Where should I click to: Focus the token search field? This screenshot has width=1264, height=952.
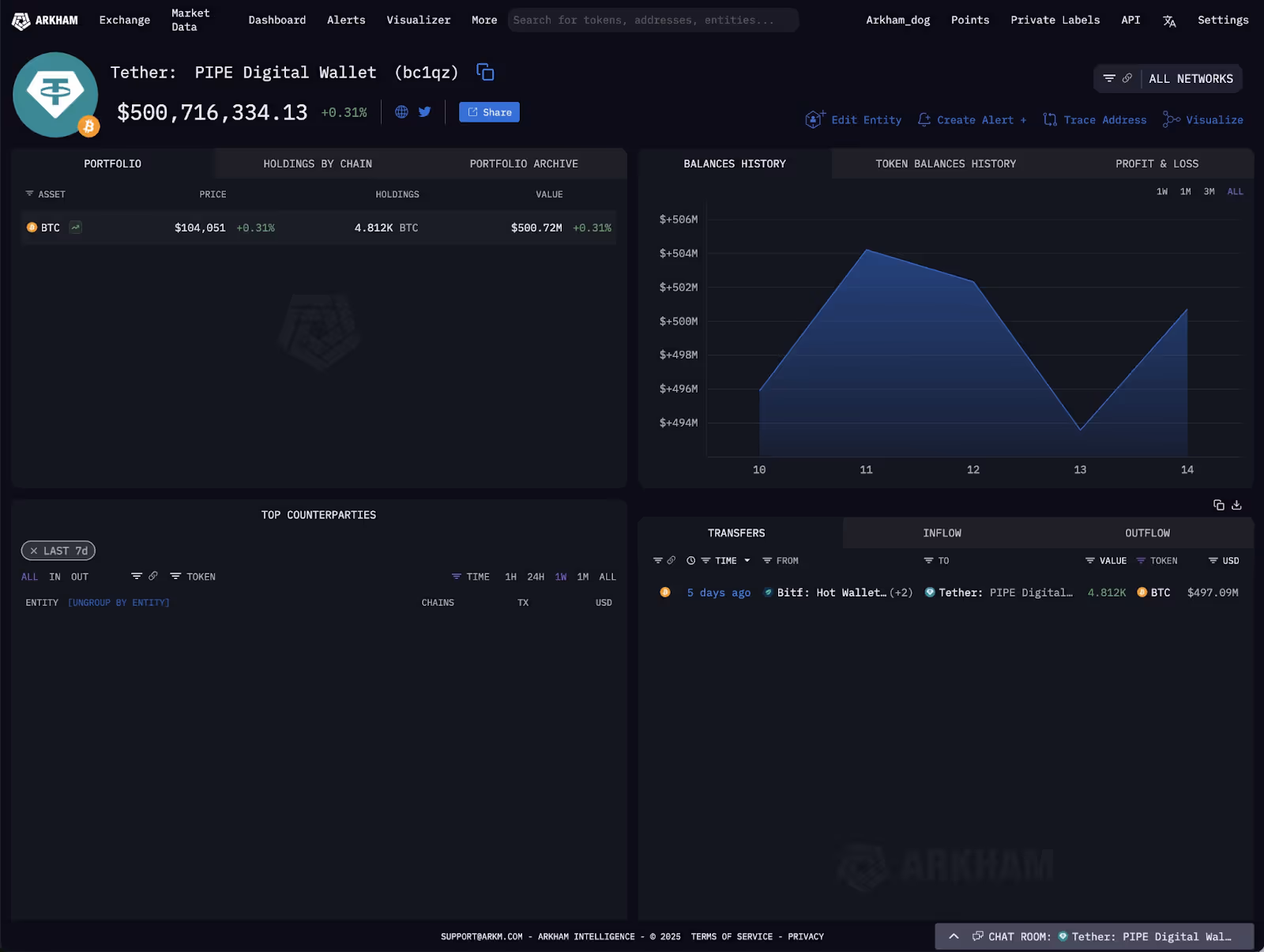[653, 20]
